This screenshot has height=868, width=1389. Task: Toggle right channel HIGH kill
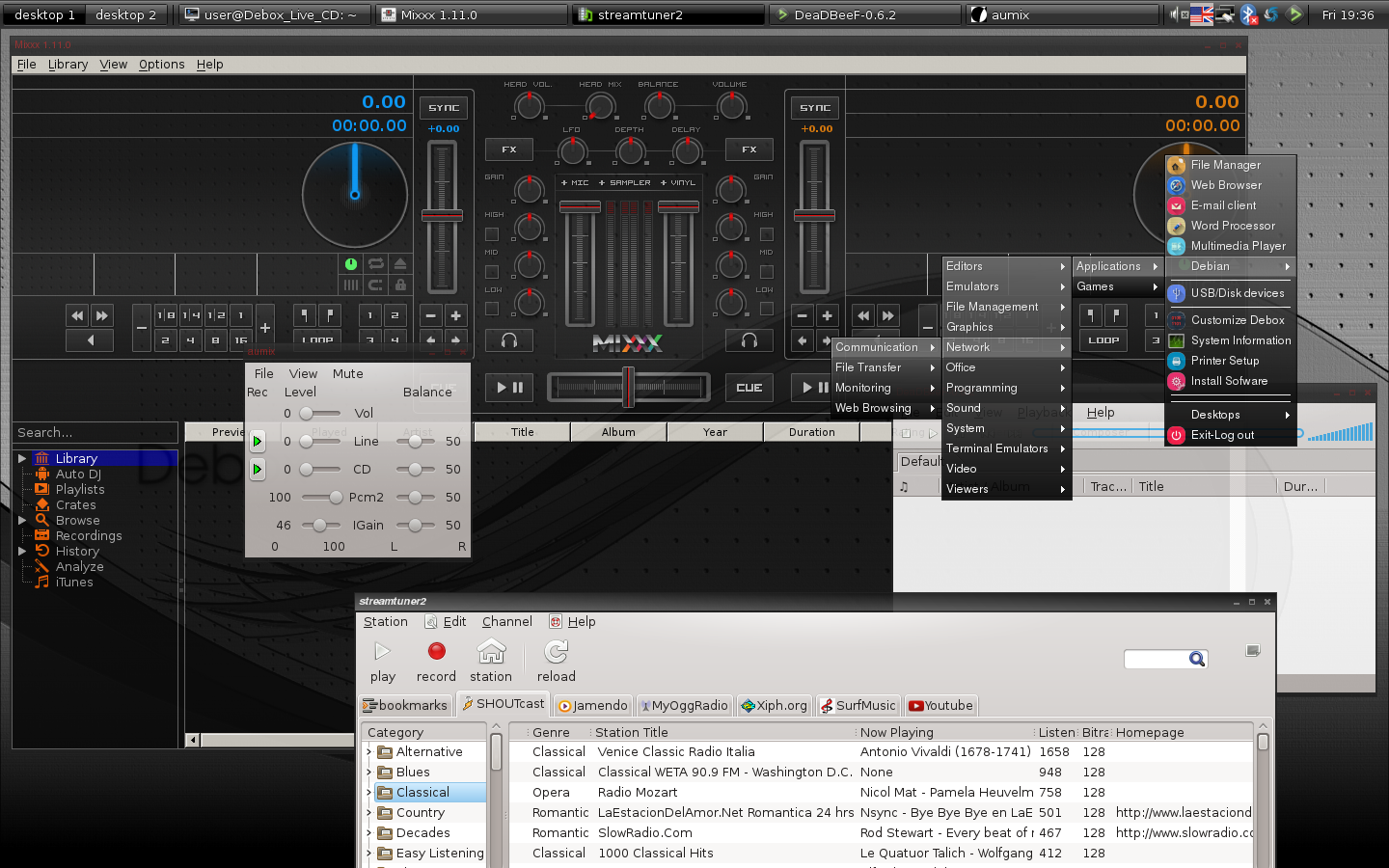click(x=767, y=234)
